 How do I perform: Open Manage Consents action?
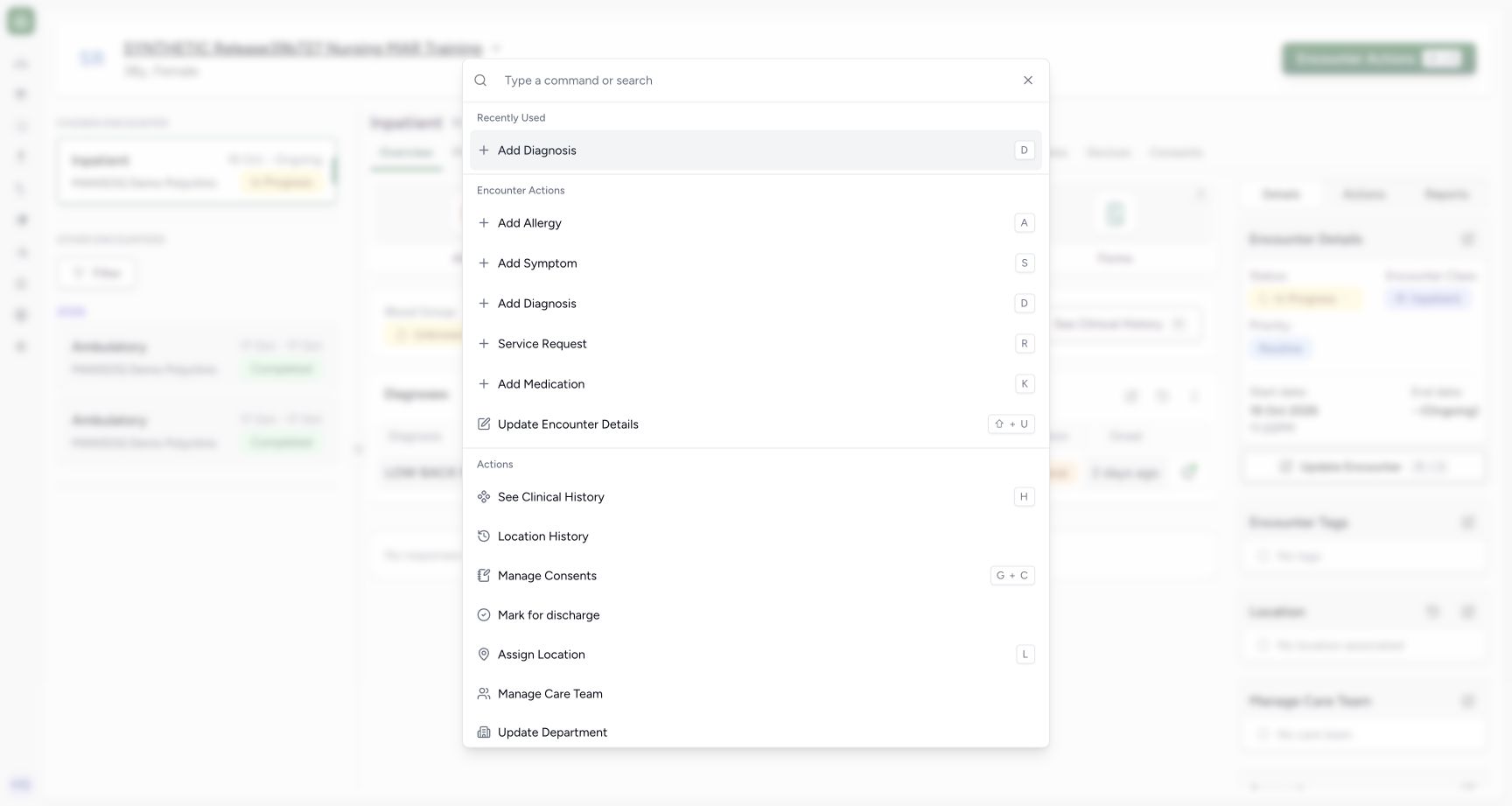(x=756, y=576)
